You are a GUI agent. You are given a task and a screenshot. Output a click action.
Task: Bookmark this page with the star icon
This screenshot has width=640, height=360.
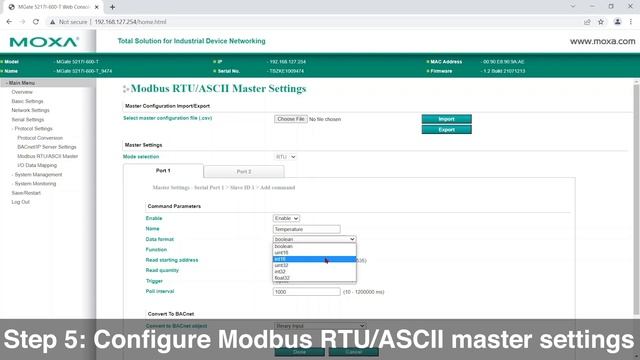click(x=601, y=22)
